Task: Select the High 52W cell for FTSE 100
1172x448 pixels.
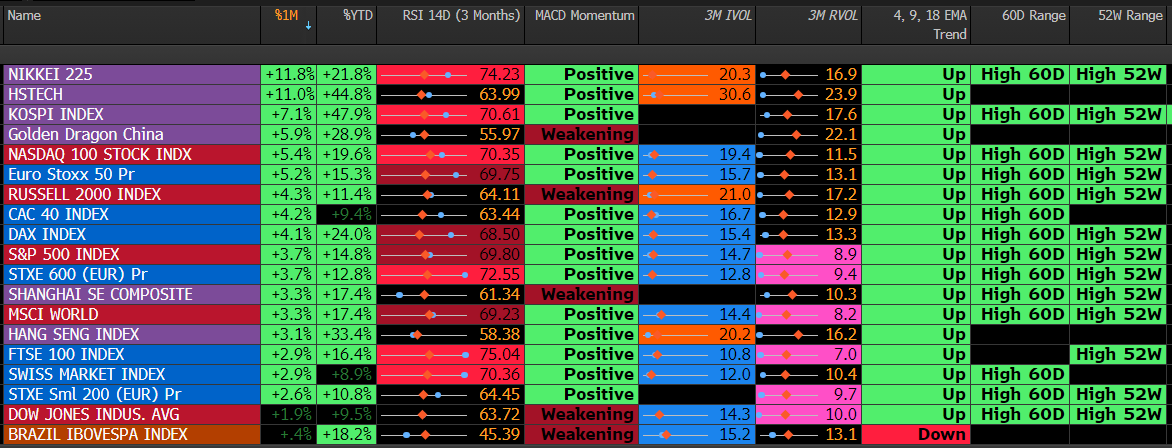Action: pos(1120,354)
